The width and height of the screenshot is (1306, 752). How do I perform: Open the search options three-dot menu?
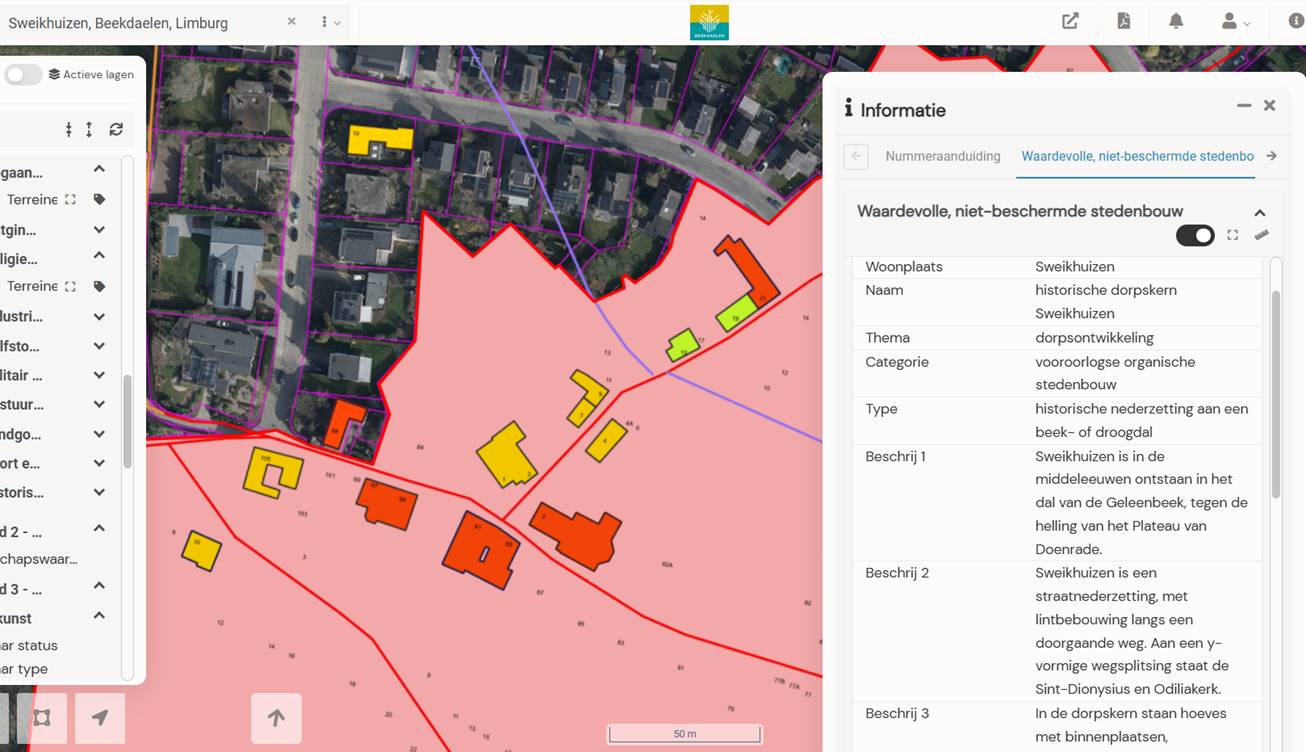(330, 22)
